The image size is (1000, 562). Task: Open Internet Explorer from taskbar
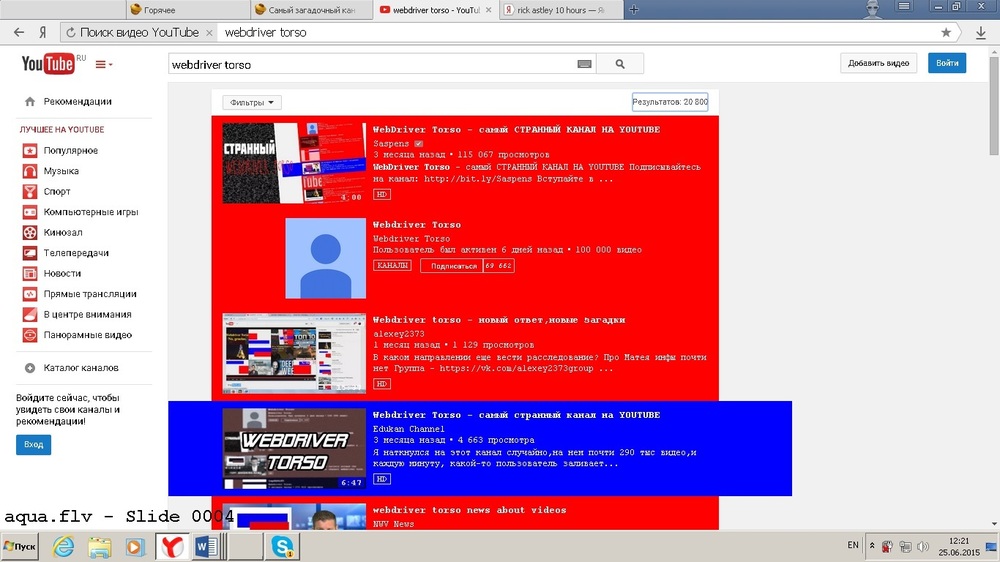63,547
